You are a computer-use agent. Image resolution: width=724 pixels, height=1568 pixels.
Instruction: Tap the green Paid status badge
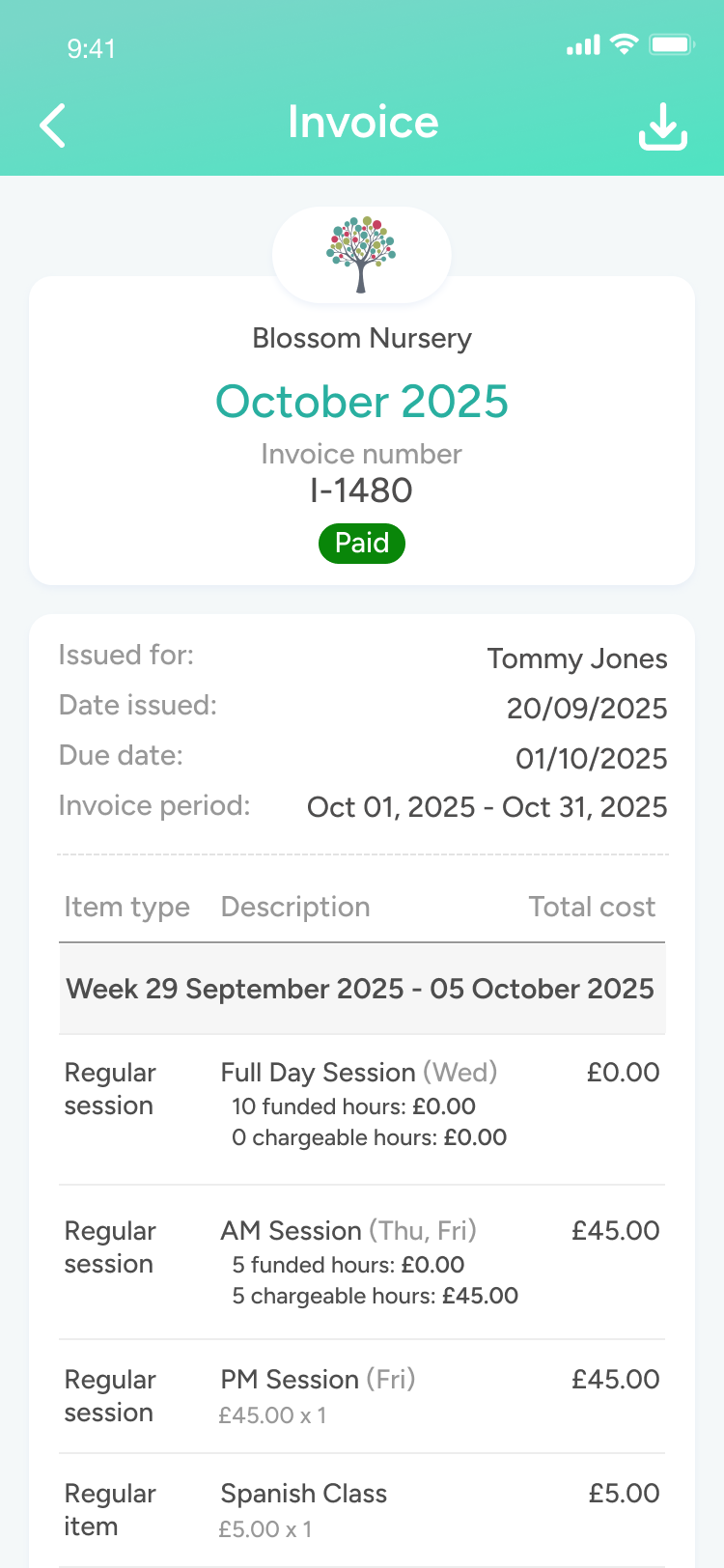[362, 543]
